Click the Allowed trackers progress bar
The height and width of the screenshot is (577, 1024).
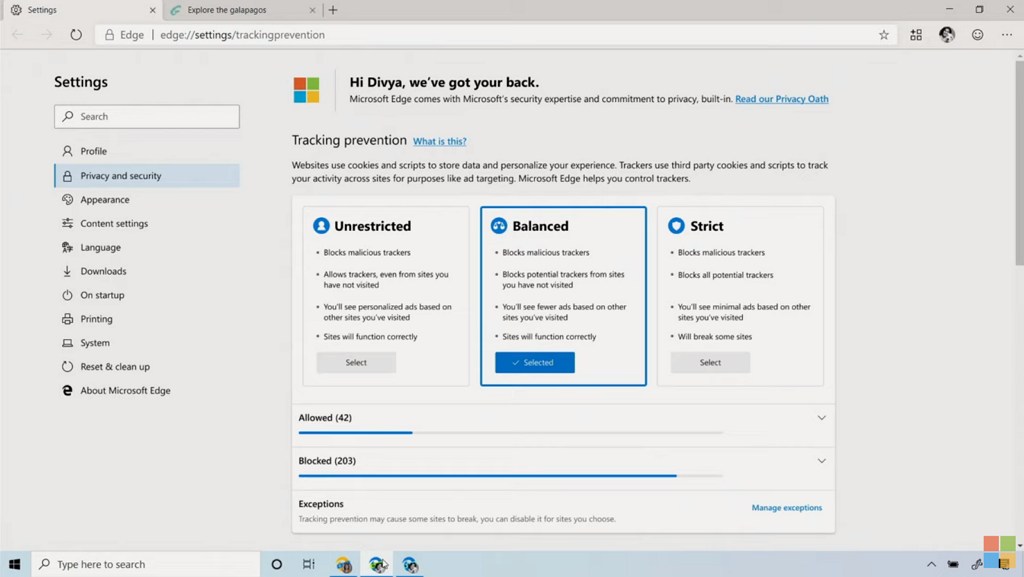(511, 432)
